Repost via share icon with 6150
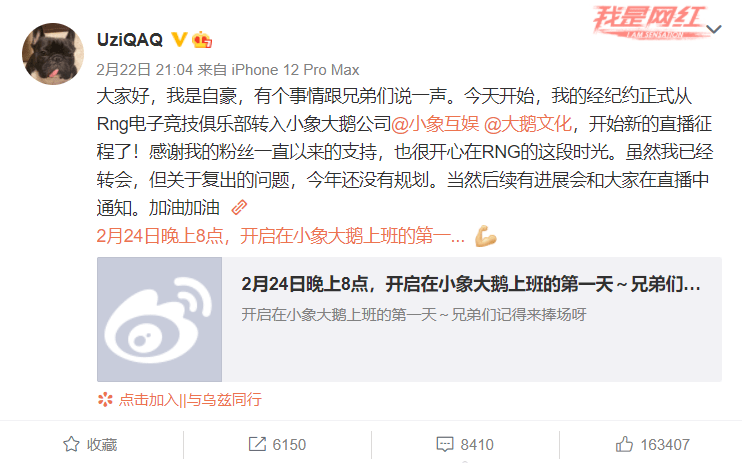The height and width of the screenshot is (463, 742). tap(277, 445)
